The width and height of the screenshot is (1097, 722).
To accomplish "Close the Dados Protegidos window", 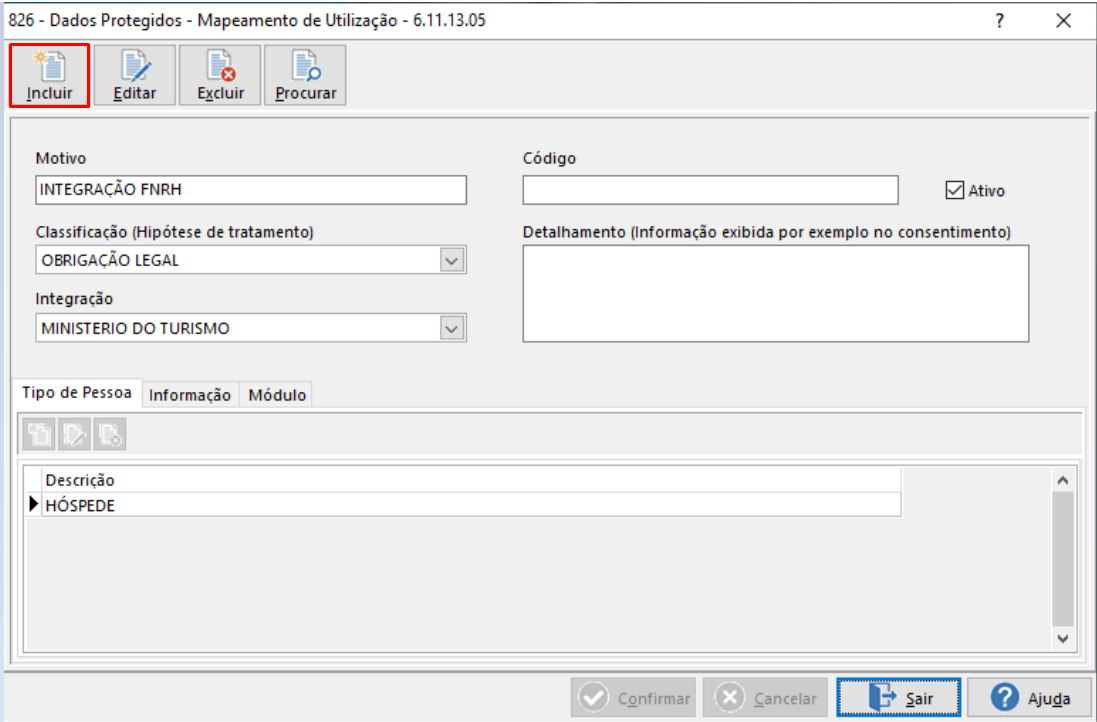I will point(1063,20).
